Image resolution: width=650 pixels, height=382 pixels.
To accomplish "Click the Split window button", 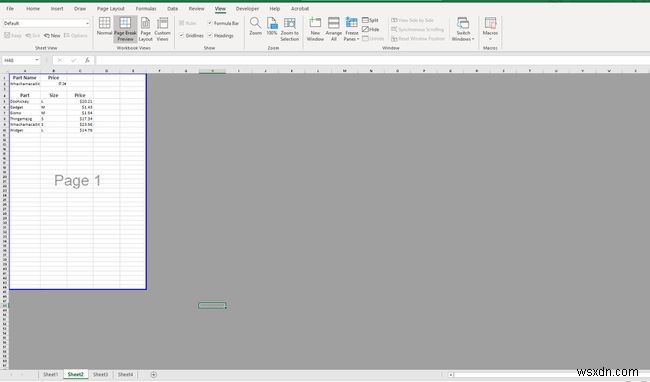I will coord(371,20).
